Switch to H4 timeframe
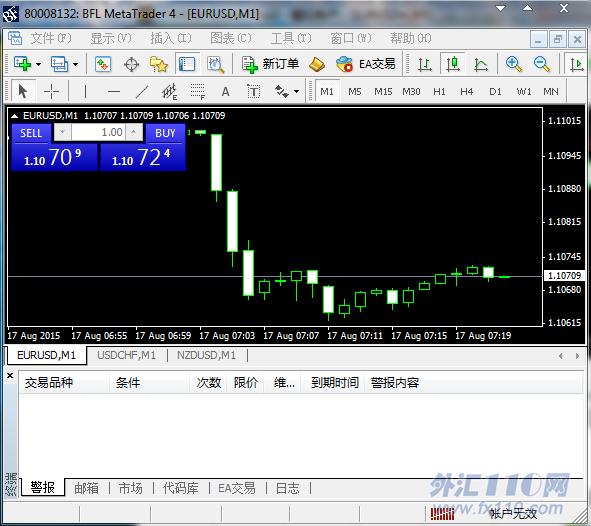This screenshot has width=591, height=526. pos(467,92)
